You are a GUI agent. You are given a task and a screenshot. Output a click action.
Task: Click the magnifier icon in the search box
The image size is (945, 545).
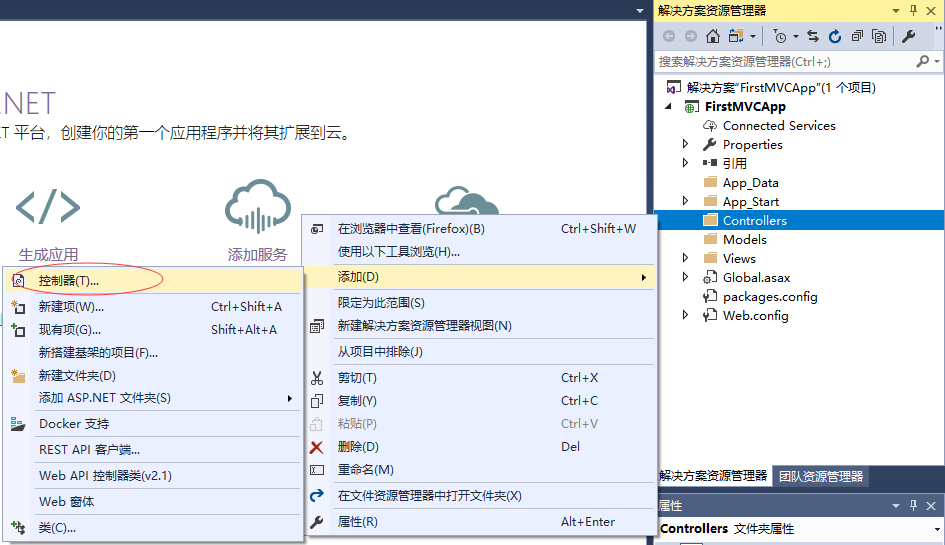point(922,62)
